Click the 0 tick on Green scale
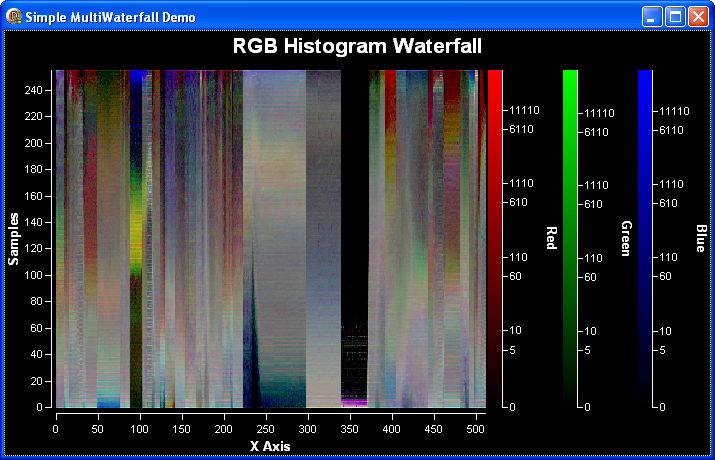 coord(587,407)
